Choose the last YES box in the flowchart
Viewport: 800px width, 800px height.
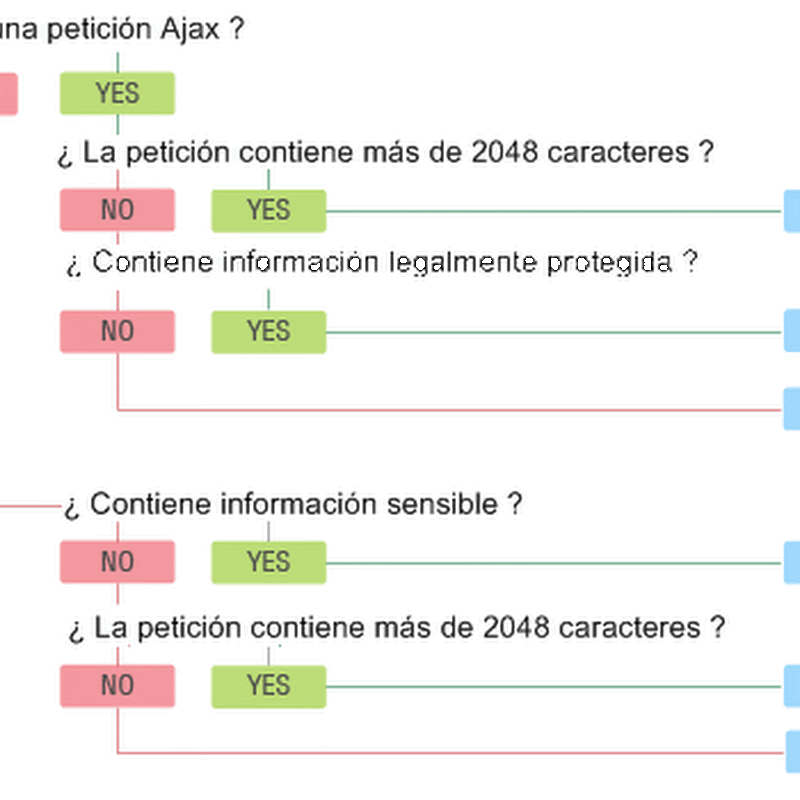269,686
